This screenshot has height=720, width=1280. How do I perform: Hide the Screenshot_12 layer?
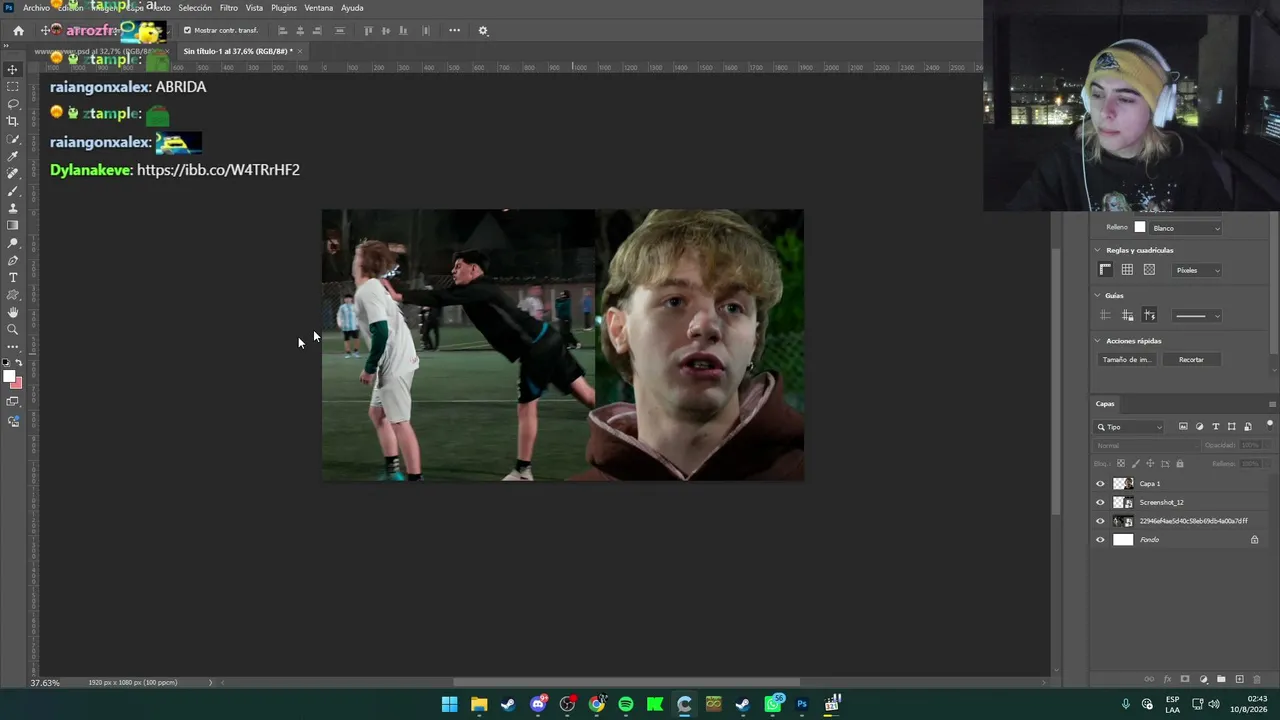click(x=1101, y=503)
